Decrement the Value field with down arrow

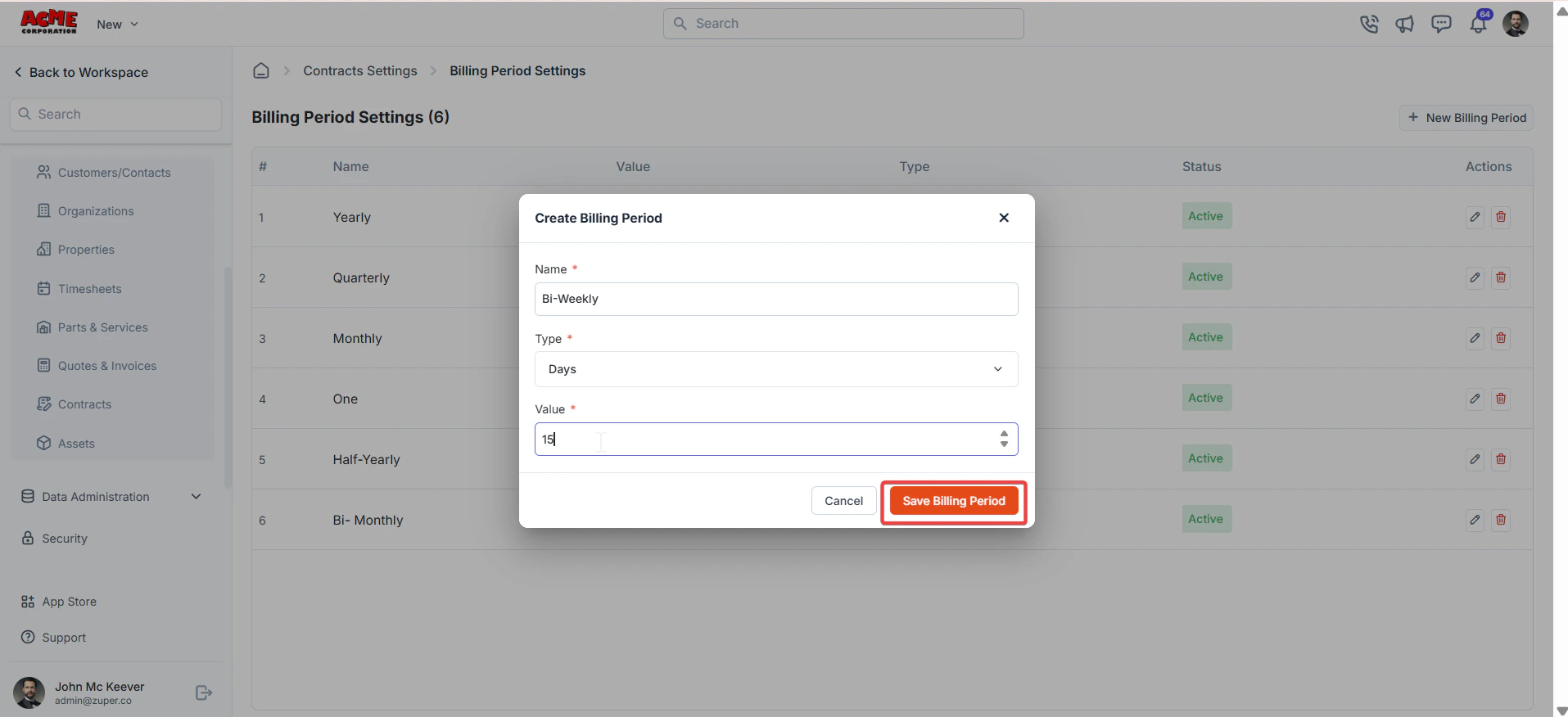coord(1004,444)
